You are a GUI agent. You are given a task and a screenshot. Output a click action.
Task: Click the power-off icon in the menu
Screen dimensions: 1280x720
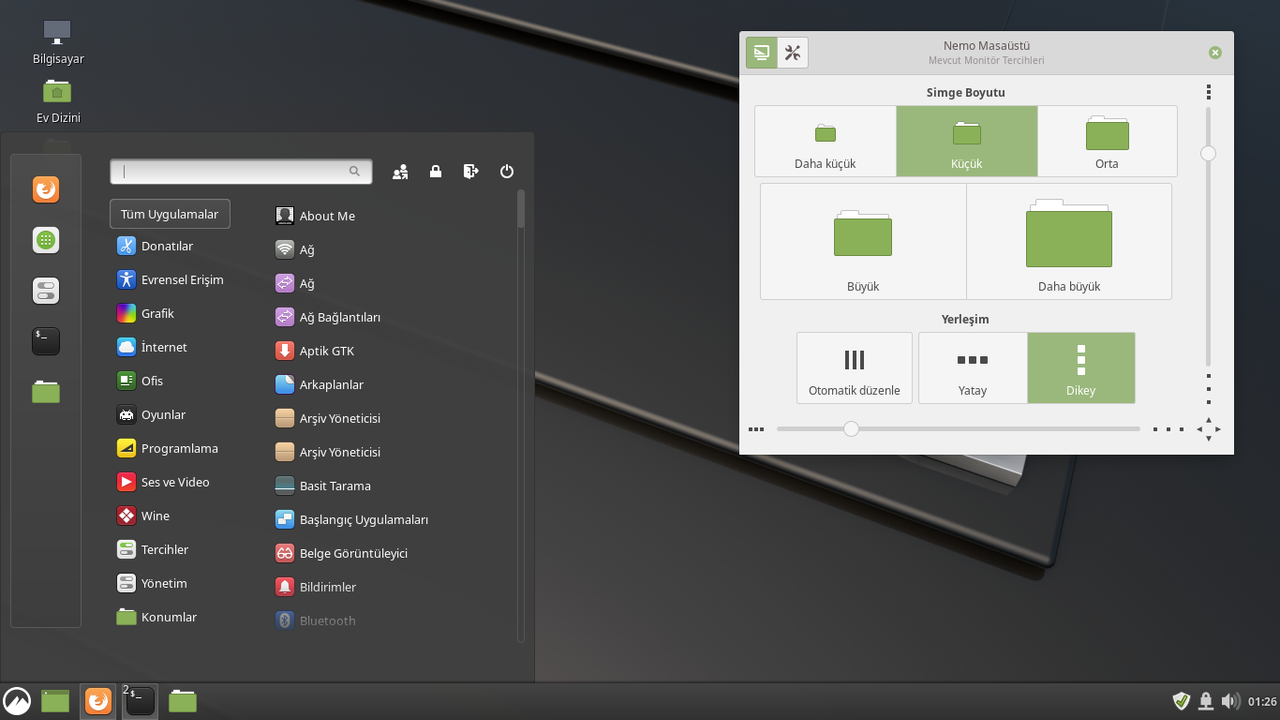(507, 172)
